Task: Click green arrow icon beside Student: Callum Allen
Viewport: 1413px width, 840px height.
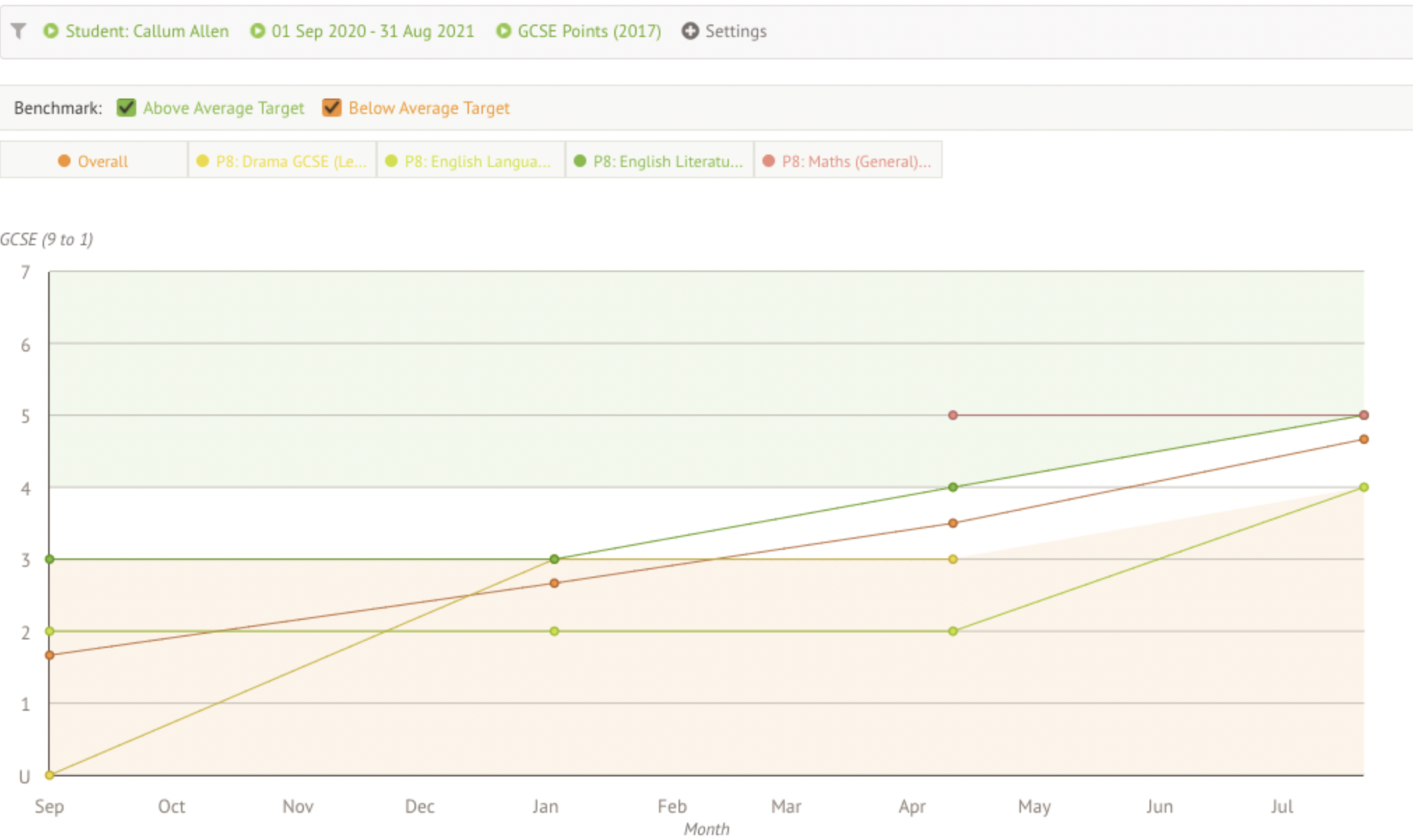Action: tap(51, 31)
